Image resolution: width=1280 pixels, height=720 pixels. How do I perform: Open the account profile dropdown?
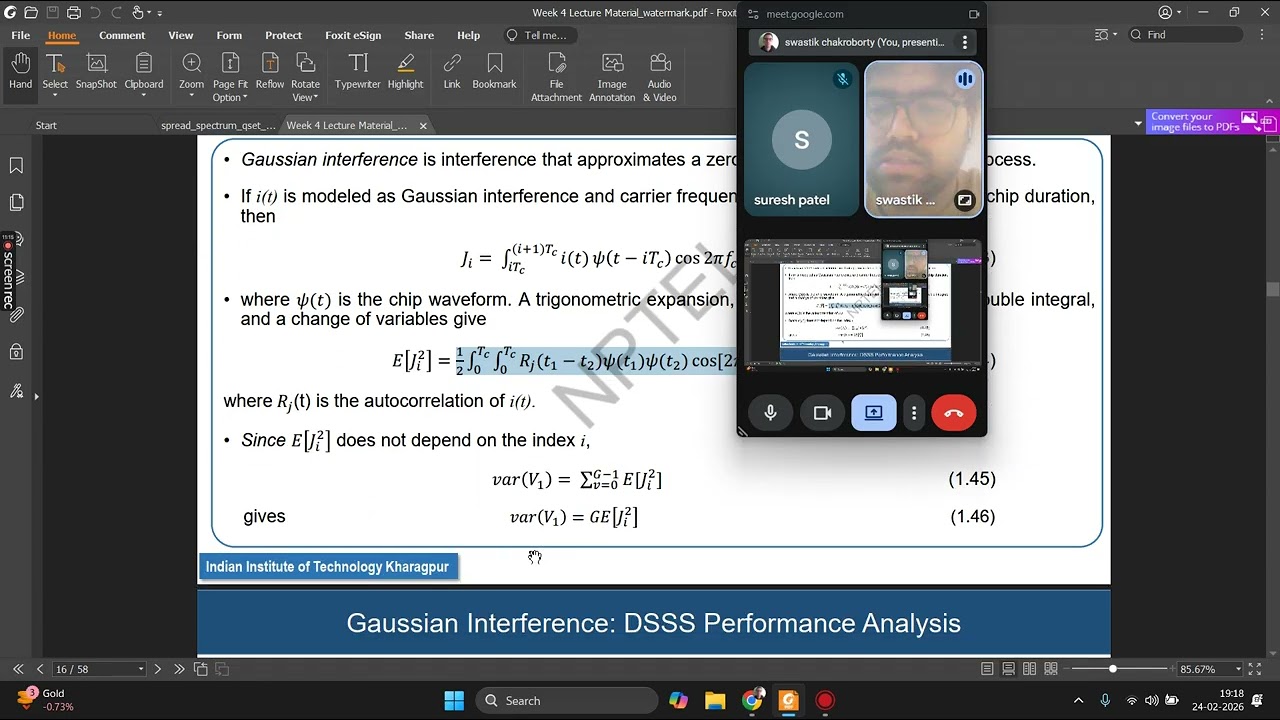coord(1171,13)
